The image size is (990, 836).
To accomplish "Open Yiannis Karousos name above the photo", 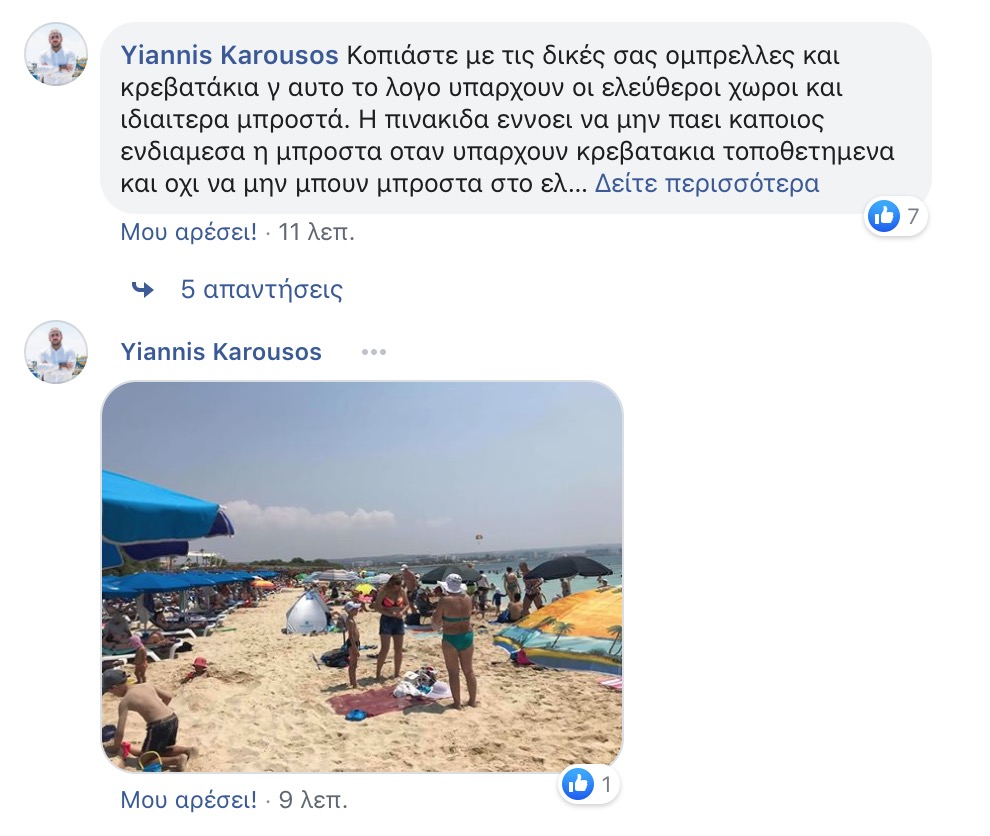I will (221, 352).
